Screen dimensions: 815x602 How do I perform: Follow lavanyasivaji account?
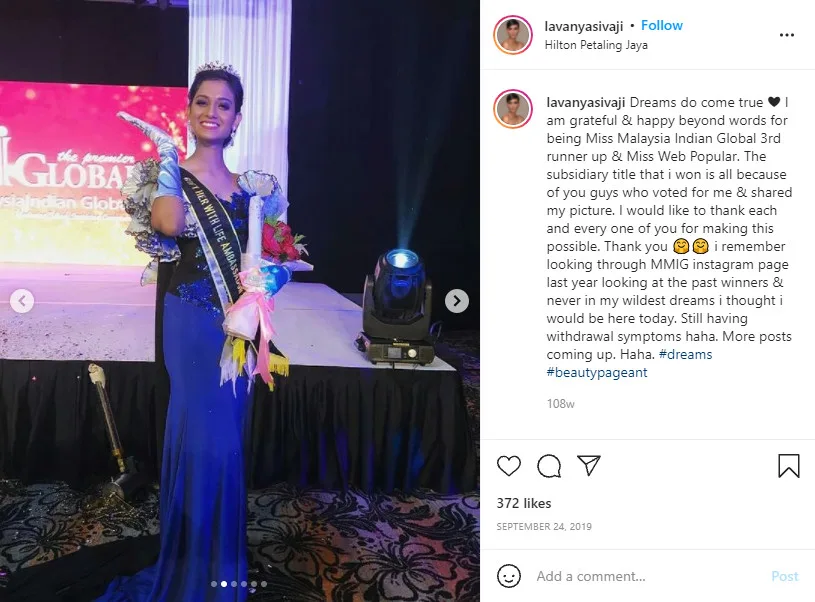[661, 25]
